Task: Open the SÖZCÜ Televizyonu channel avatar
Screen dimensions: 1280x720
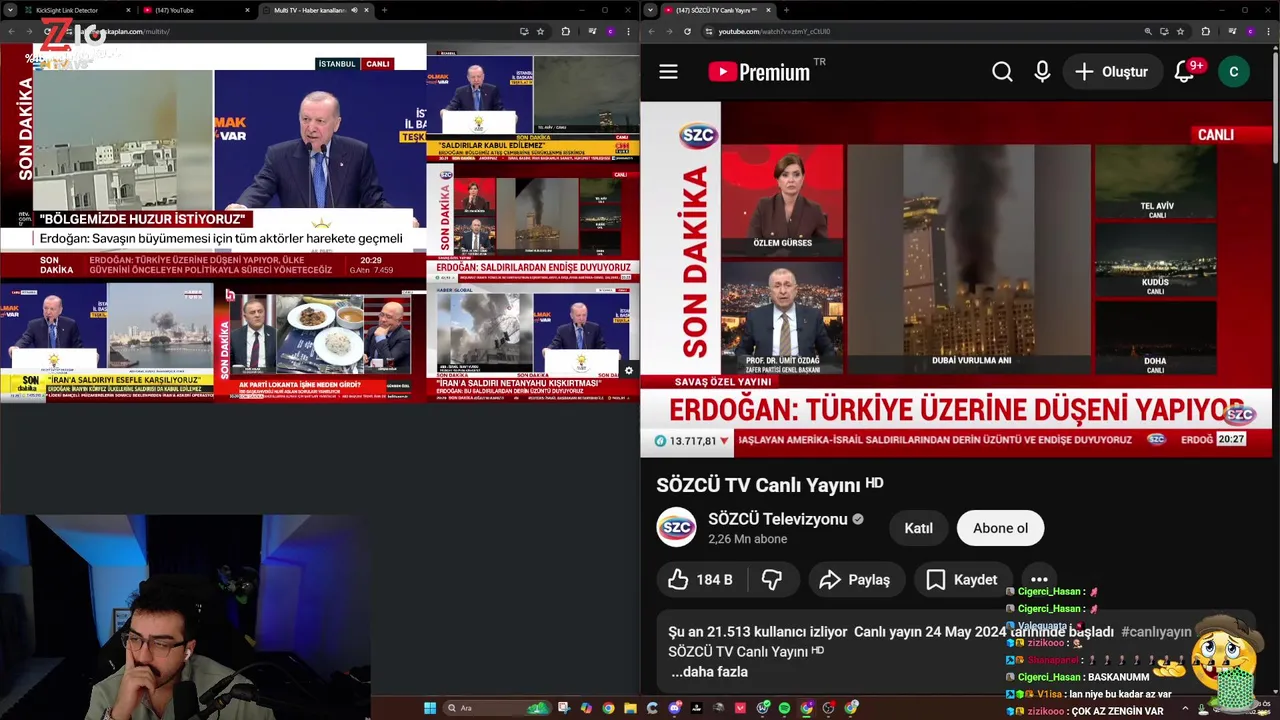Action: pos(676,527)
